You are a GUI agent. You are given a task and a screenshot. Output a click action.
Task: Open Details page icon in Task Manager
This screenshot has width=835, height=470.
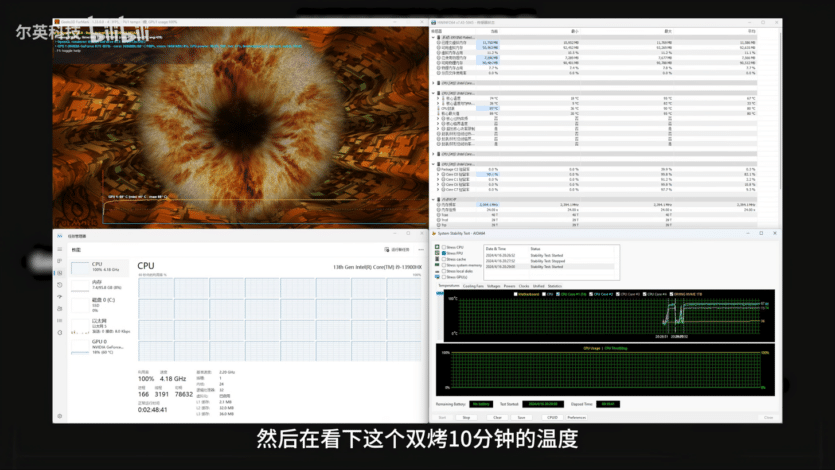point(60,320)
